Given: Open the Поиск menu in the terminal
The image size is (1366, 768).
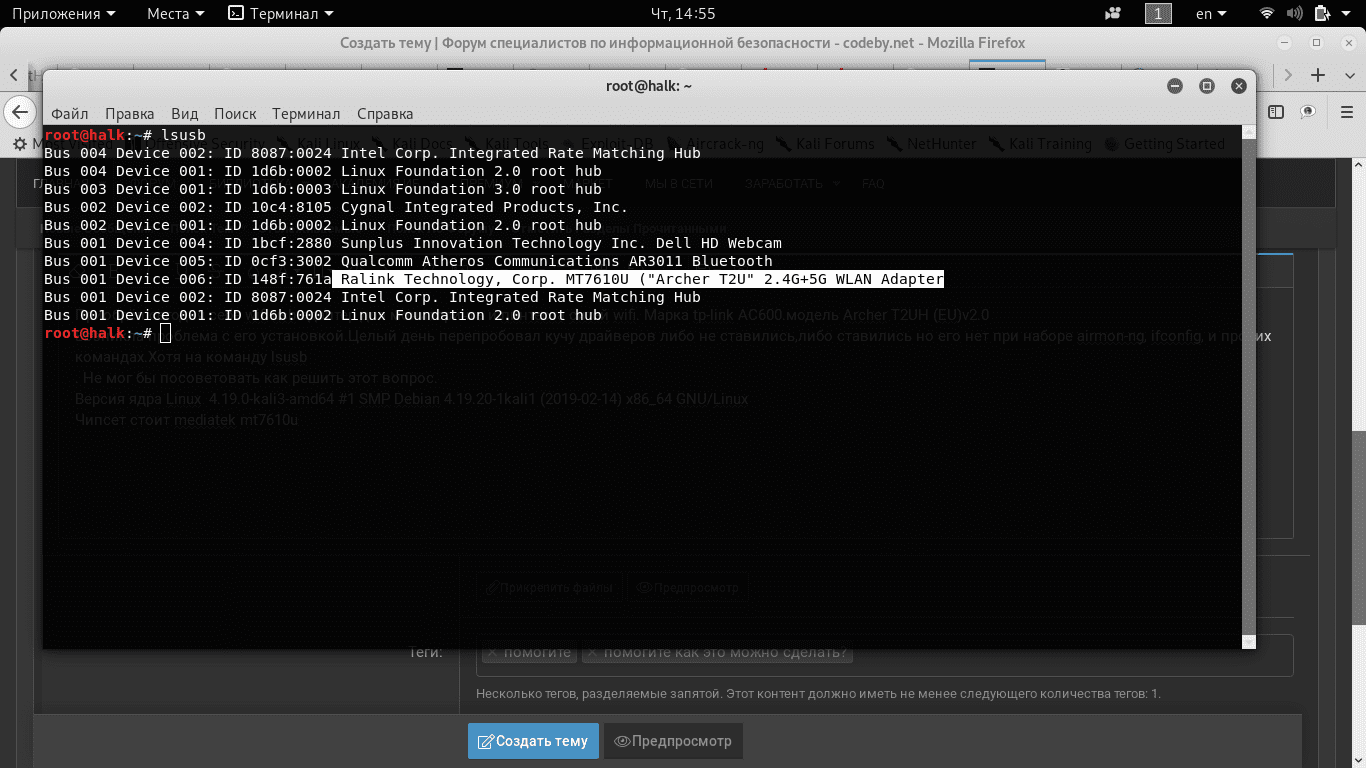Looking at the screenshot, I should 235,114.
